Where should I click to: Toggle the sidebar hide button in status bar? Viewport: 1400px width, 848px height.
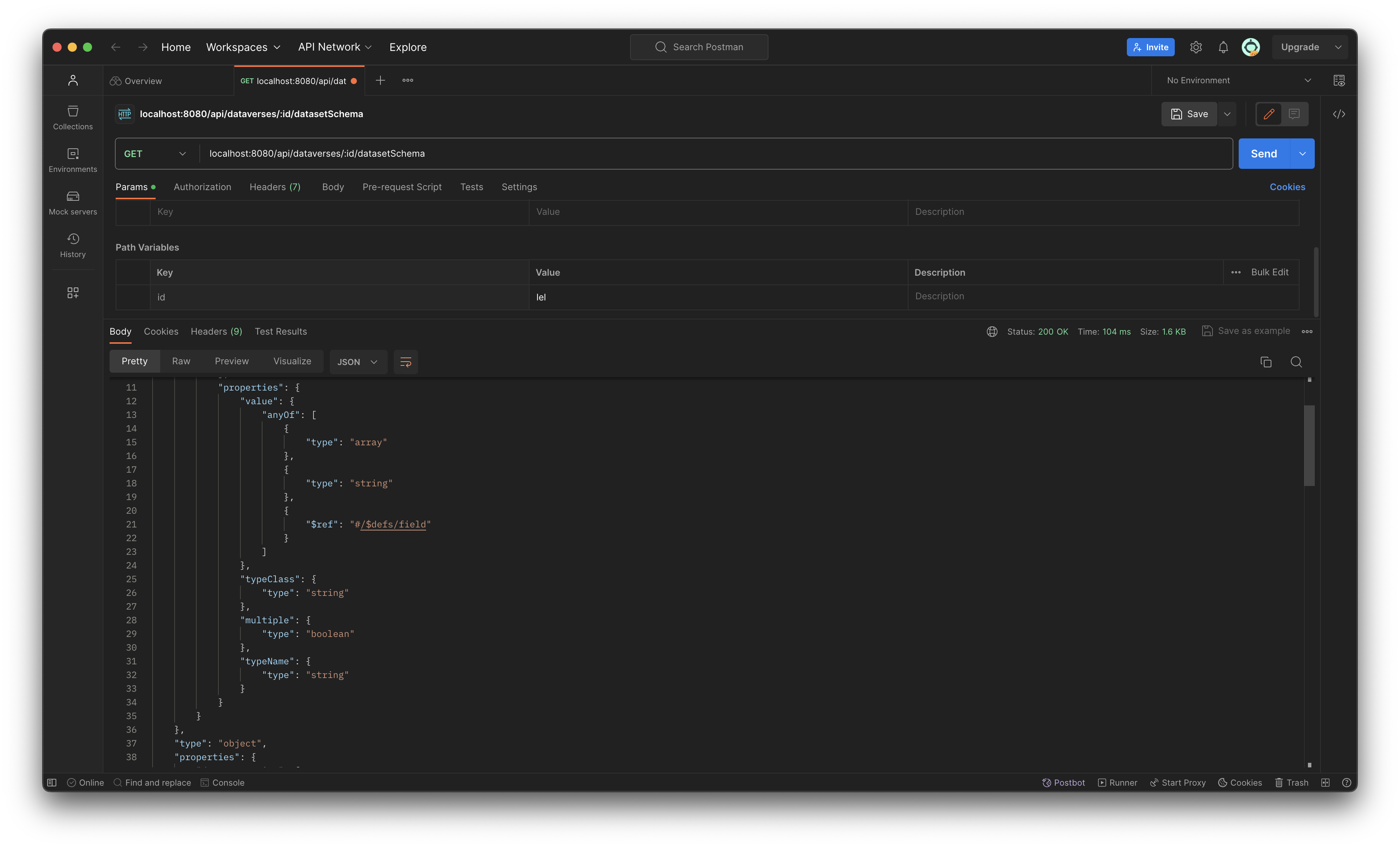tap(52, 782)
